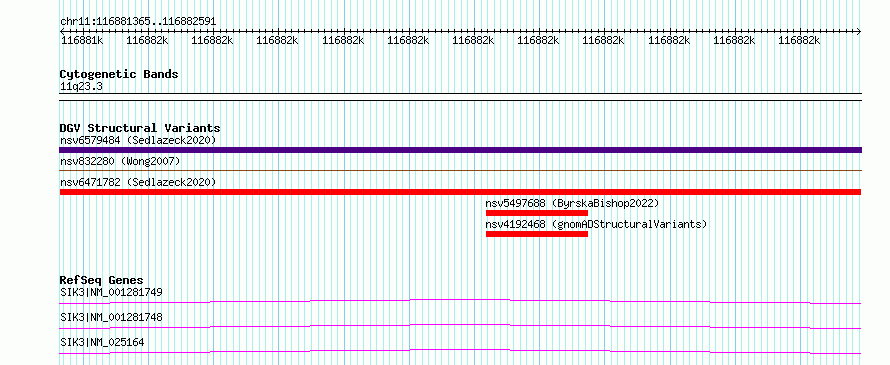
Task: Click the RefSeq Genes track heading
Action: (102, 280)
